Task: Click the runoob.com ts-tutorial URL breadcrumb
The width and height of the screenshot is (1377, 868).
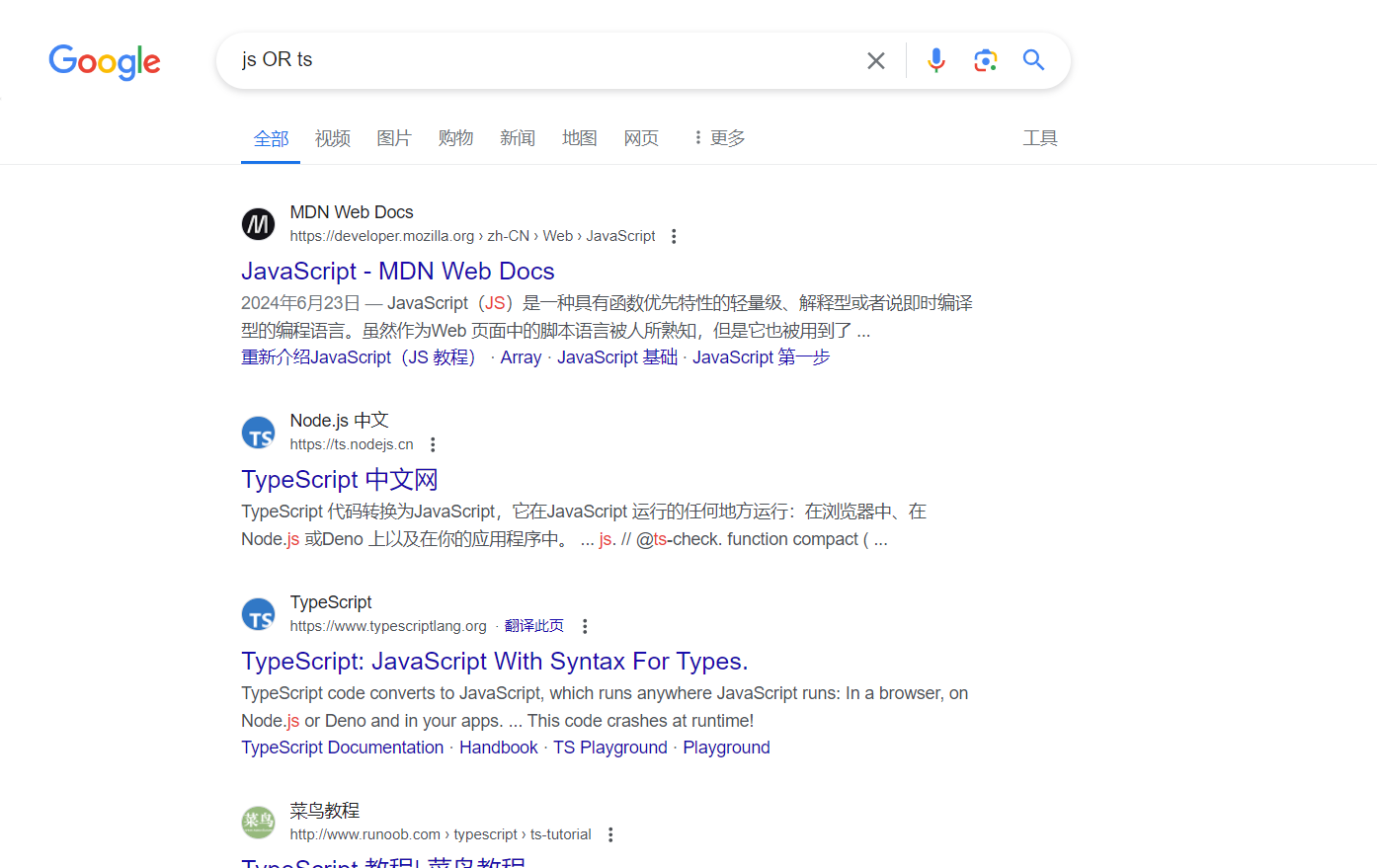Action: [x=441, y=834]
